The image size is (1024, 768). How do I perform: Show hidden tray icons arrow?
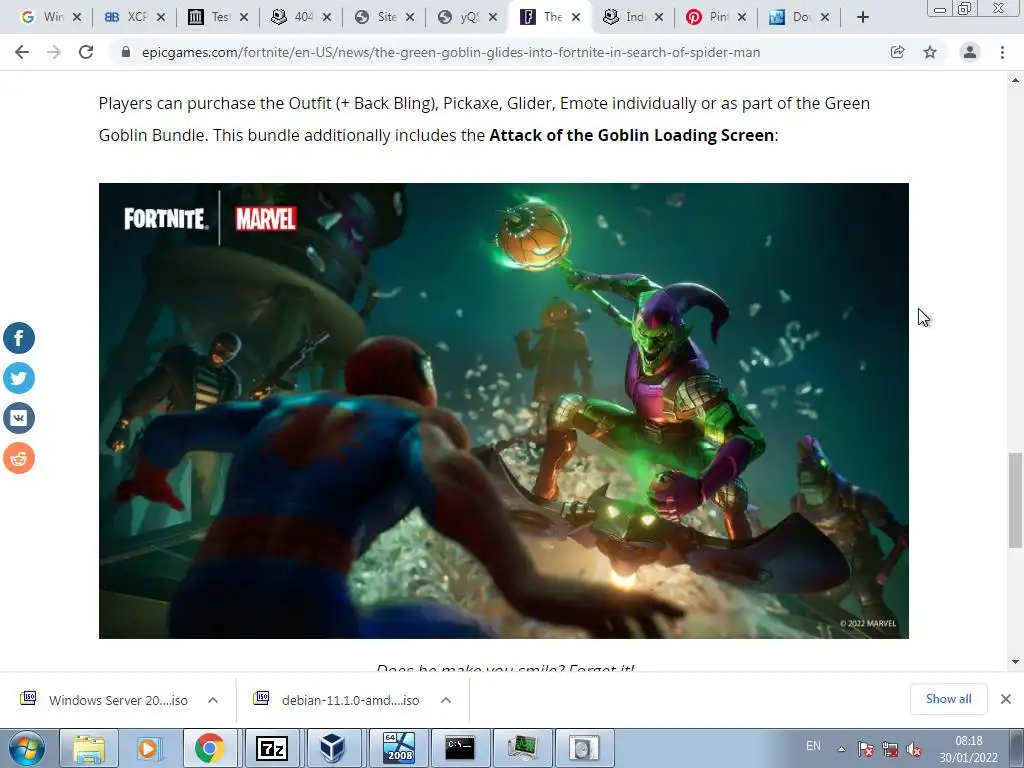pos(842,749)
